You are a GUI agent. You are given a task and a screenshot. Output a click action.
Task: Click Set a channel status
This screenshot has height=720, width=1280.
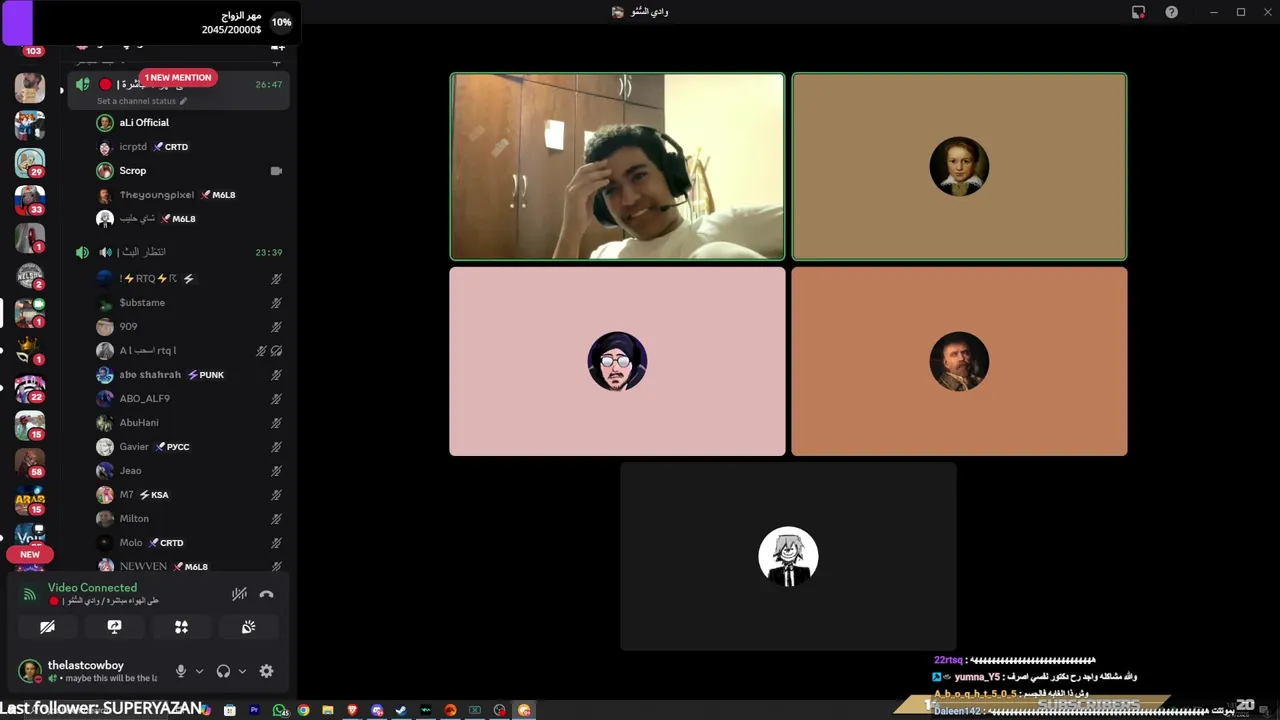tap(141, 101)
